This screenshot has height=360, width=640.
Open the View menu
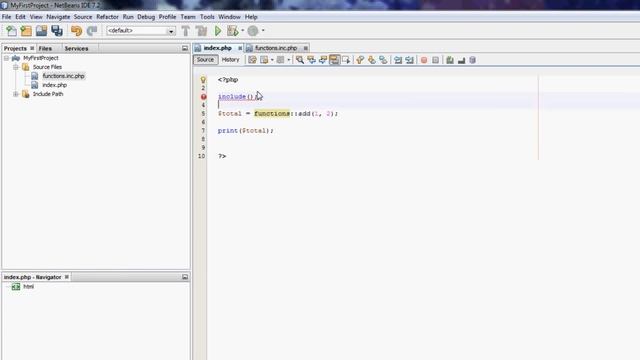(x=36, y=17)
